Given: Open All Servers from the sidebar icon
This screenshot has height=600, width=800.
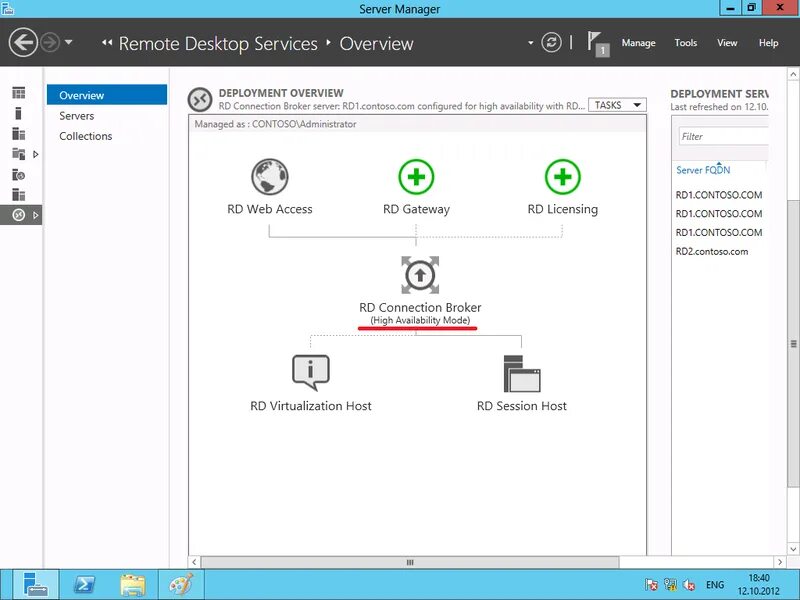Looking at the screenshot, I should click(19, 134).
